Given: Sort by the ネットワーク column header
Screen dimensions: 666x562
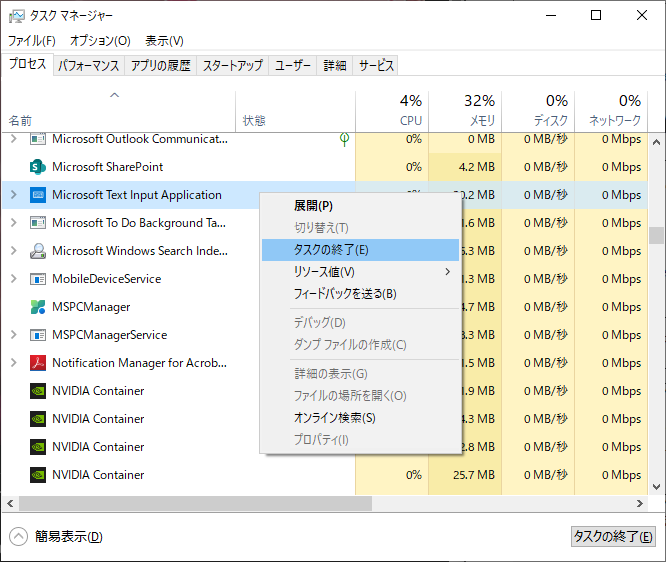Looking at the screenshot, I should coord(611,111).
